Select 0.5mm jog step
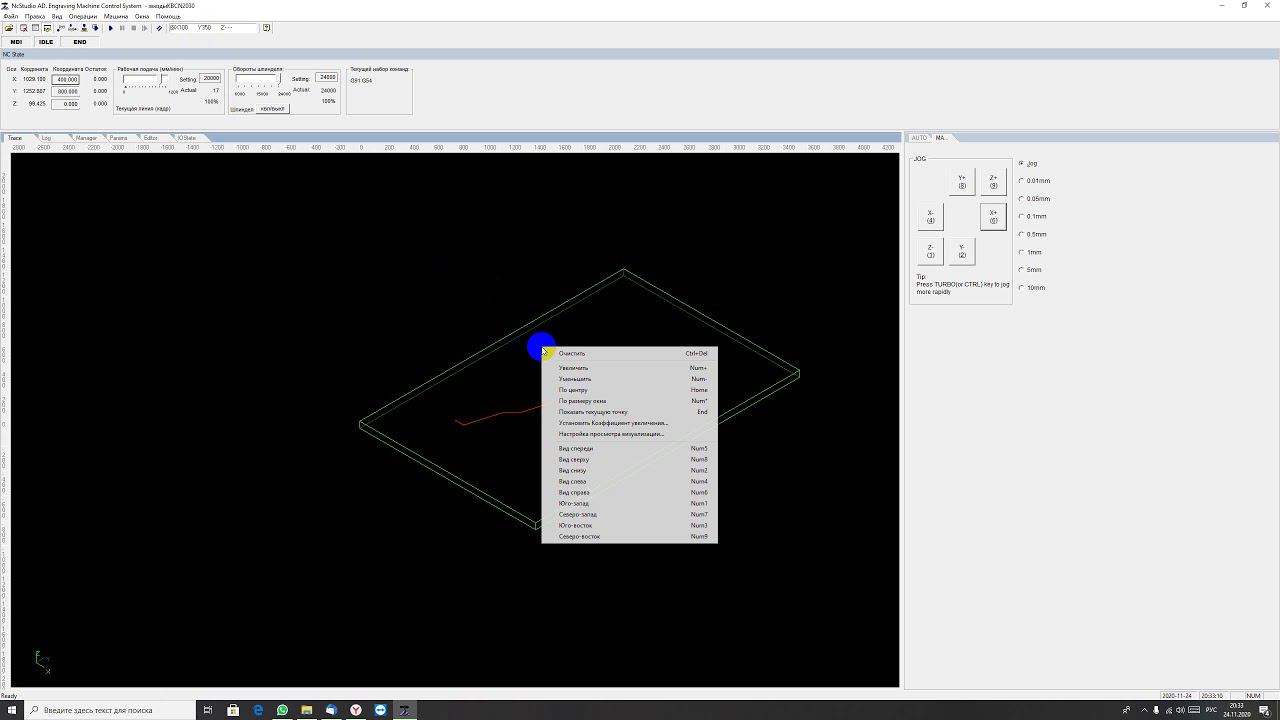The width and height of the screenshot is (1280, 720). [x=1033, y=234]
